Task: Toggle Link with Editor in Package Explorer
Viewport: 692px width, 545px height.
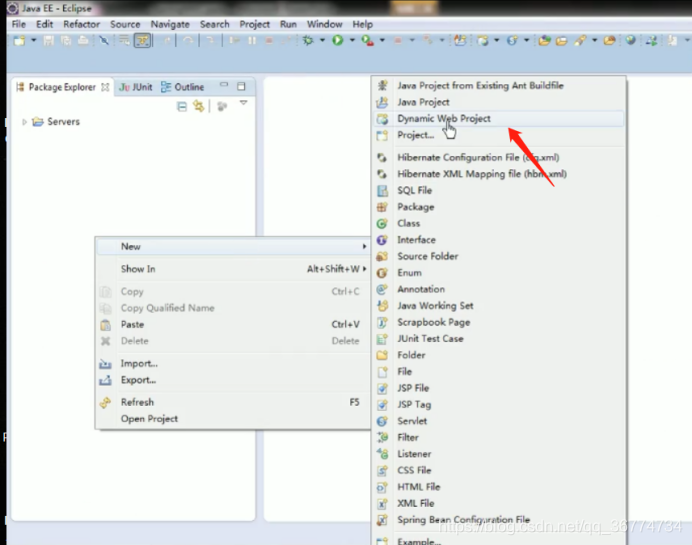Action: tap(199, 106)
